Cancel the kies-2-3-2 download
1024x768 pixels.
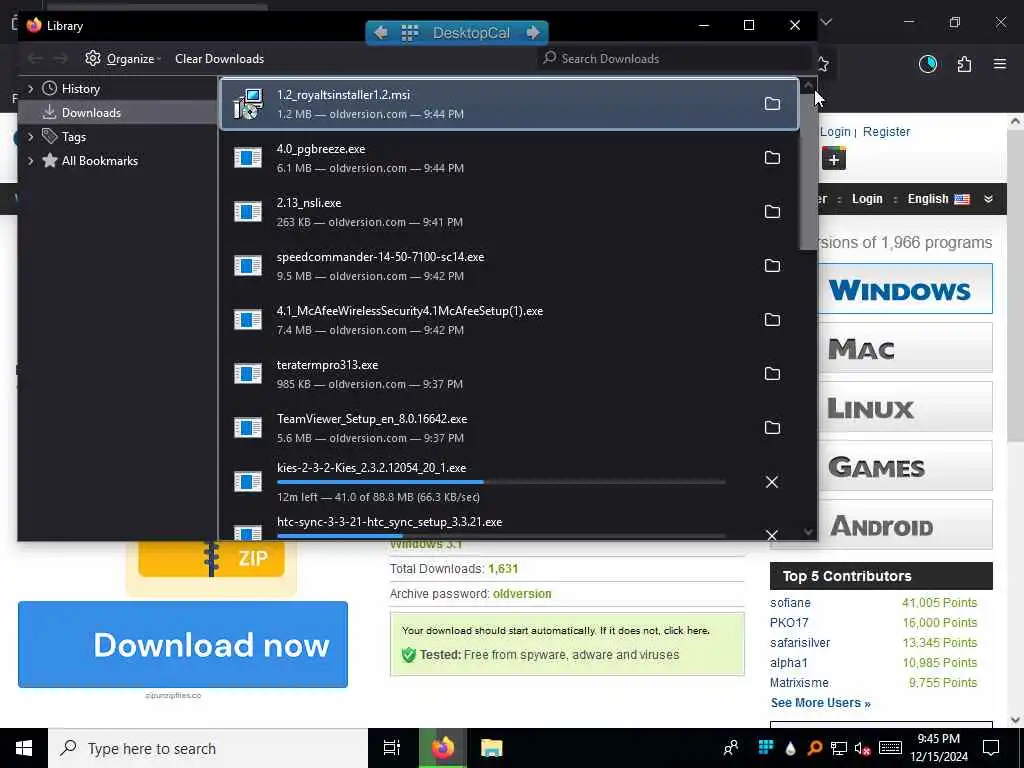click(x=772, y=482)
